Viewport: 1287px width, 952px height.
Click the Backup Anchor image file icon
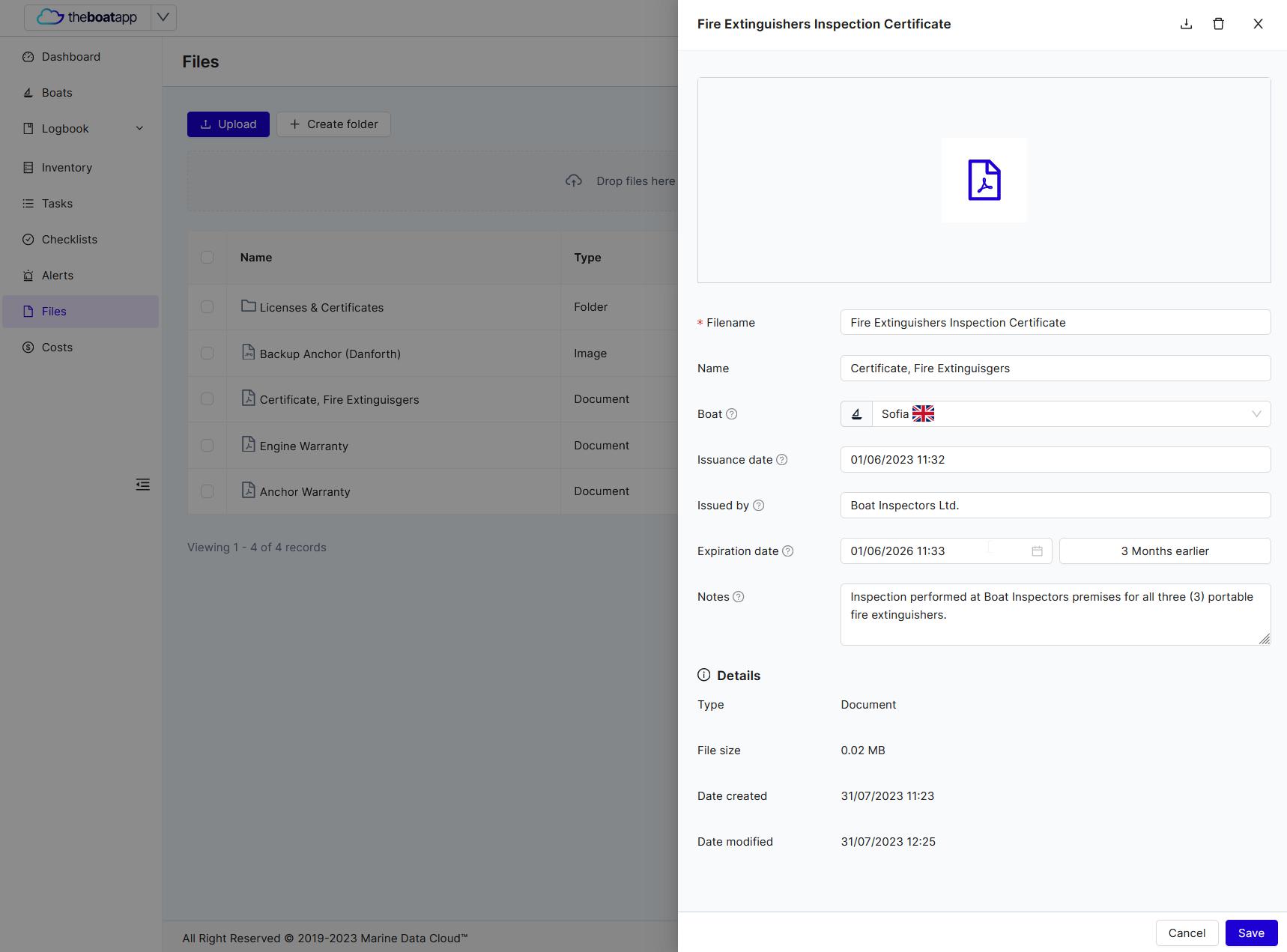pyautogui.click(x=248, y=352)
